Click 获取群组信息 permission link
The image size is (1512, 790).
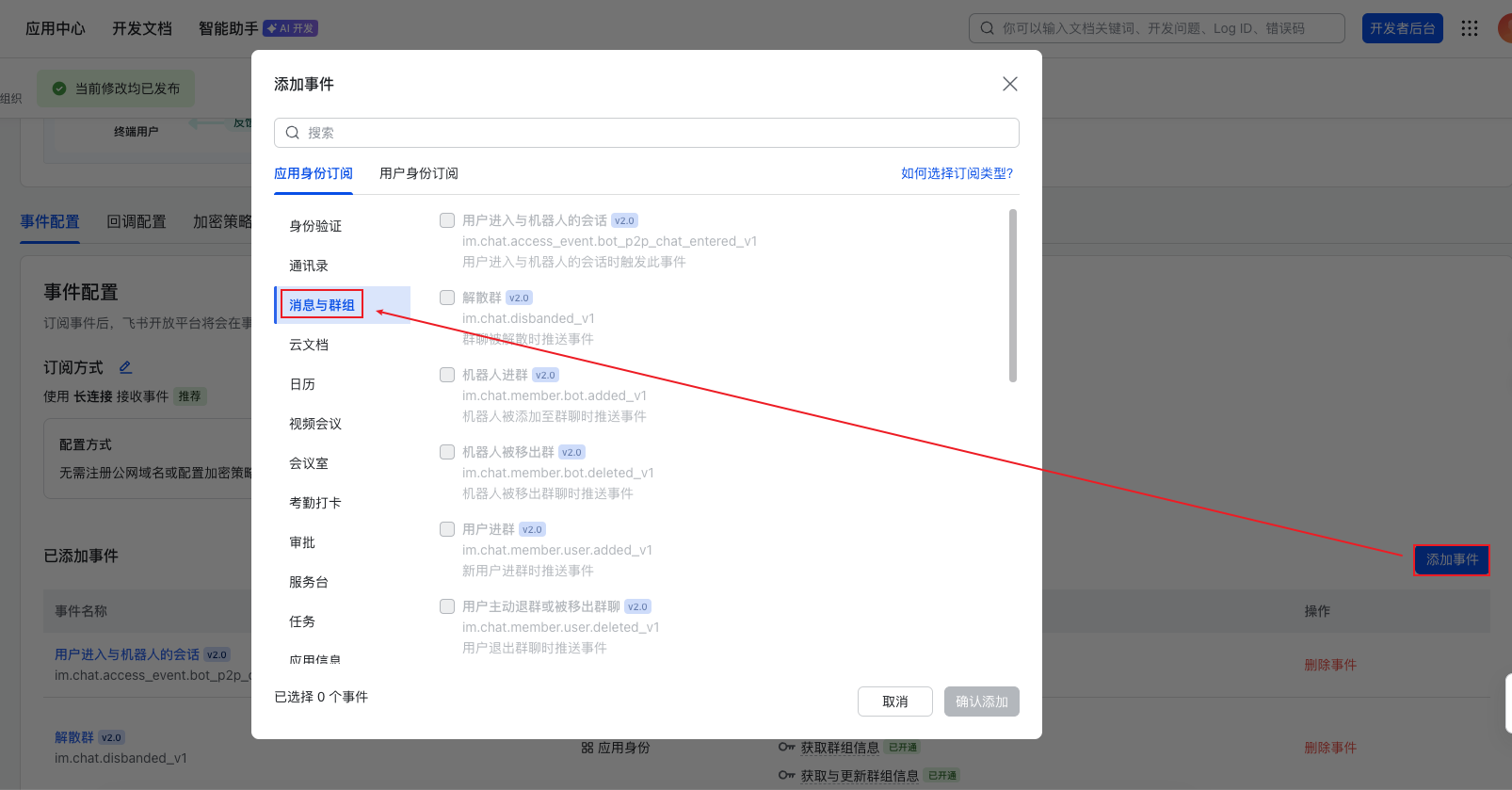[x=840, y=748]
